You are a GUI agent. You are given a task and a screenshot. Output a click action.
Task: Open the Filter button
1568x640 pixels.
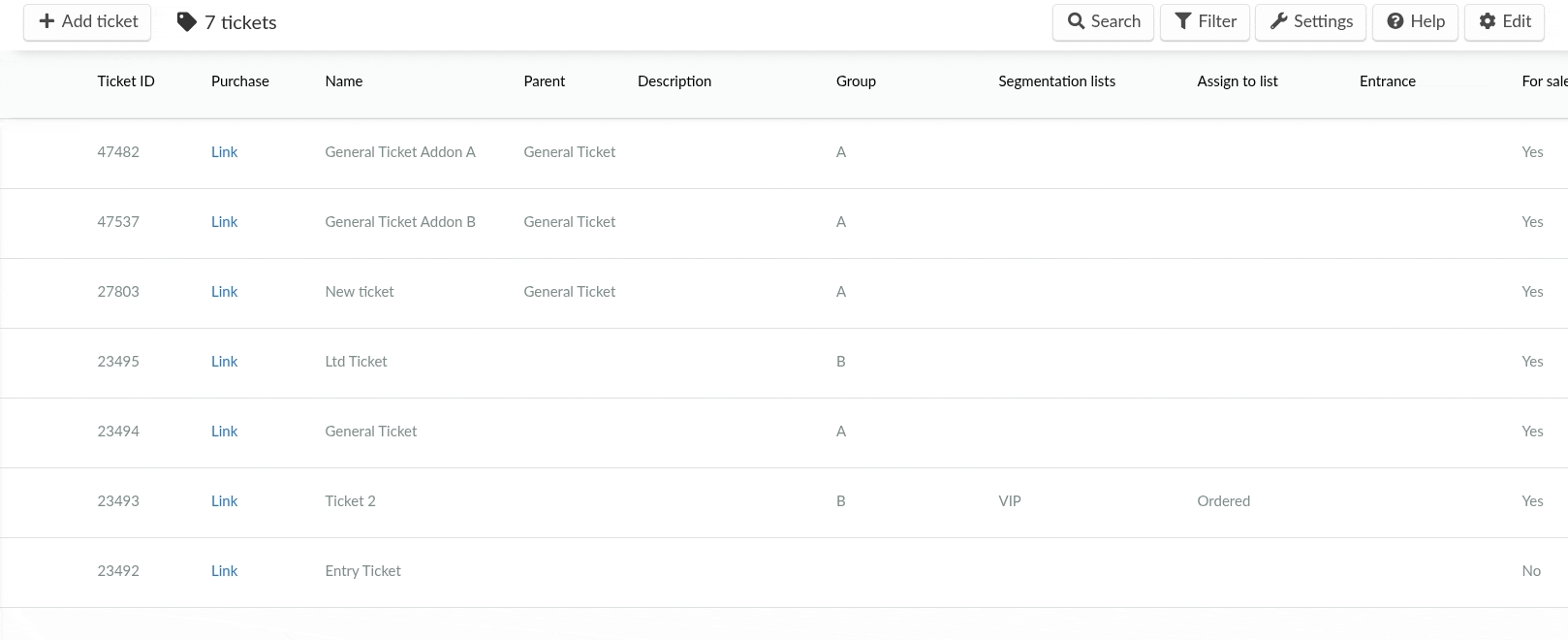1205,21
